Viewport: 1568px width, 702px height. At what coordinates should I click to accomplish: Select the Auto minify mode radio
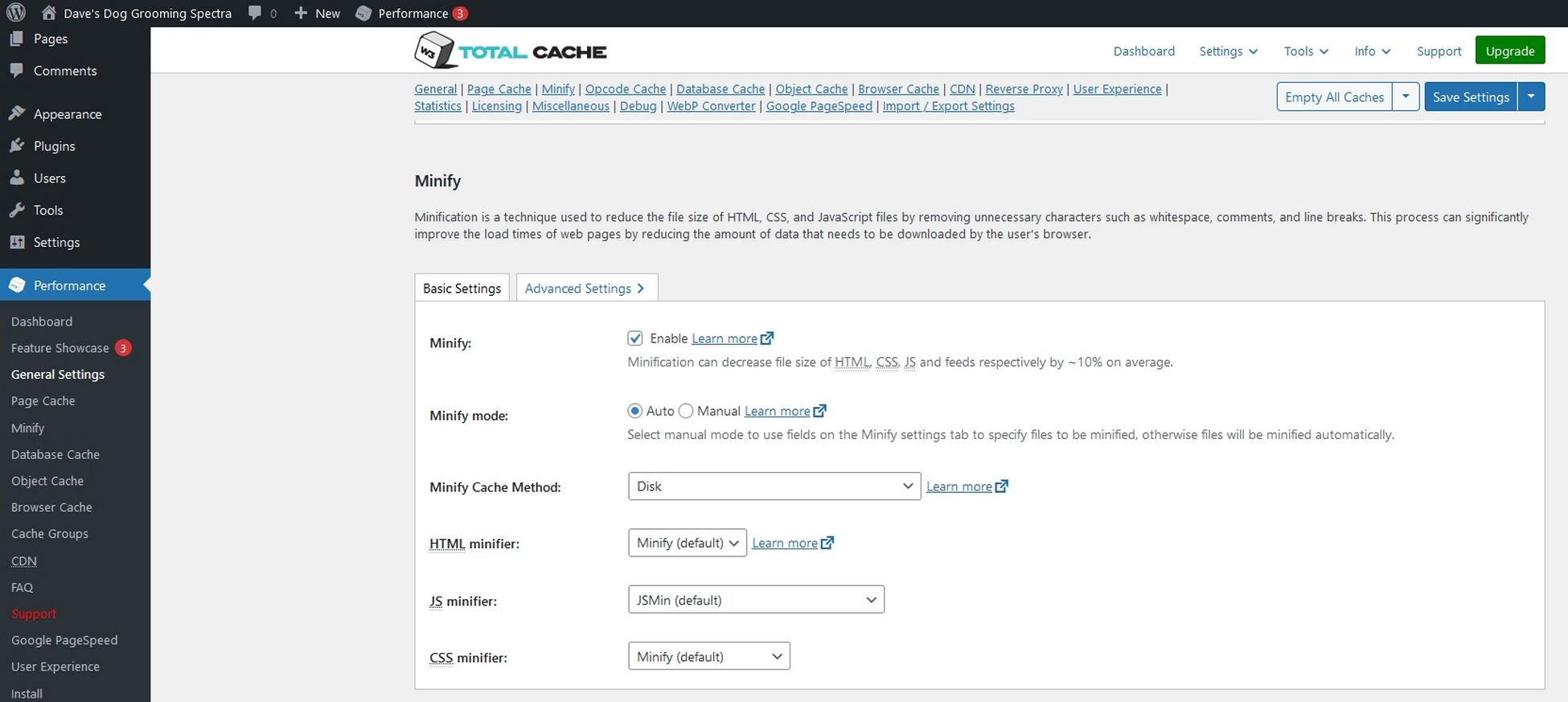635,411
